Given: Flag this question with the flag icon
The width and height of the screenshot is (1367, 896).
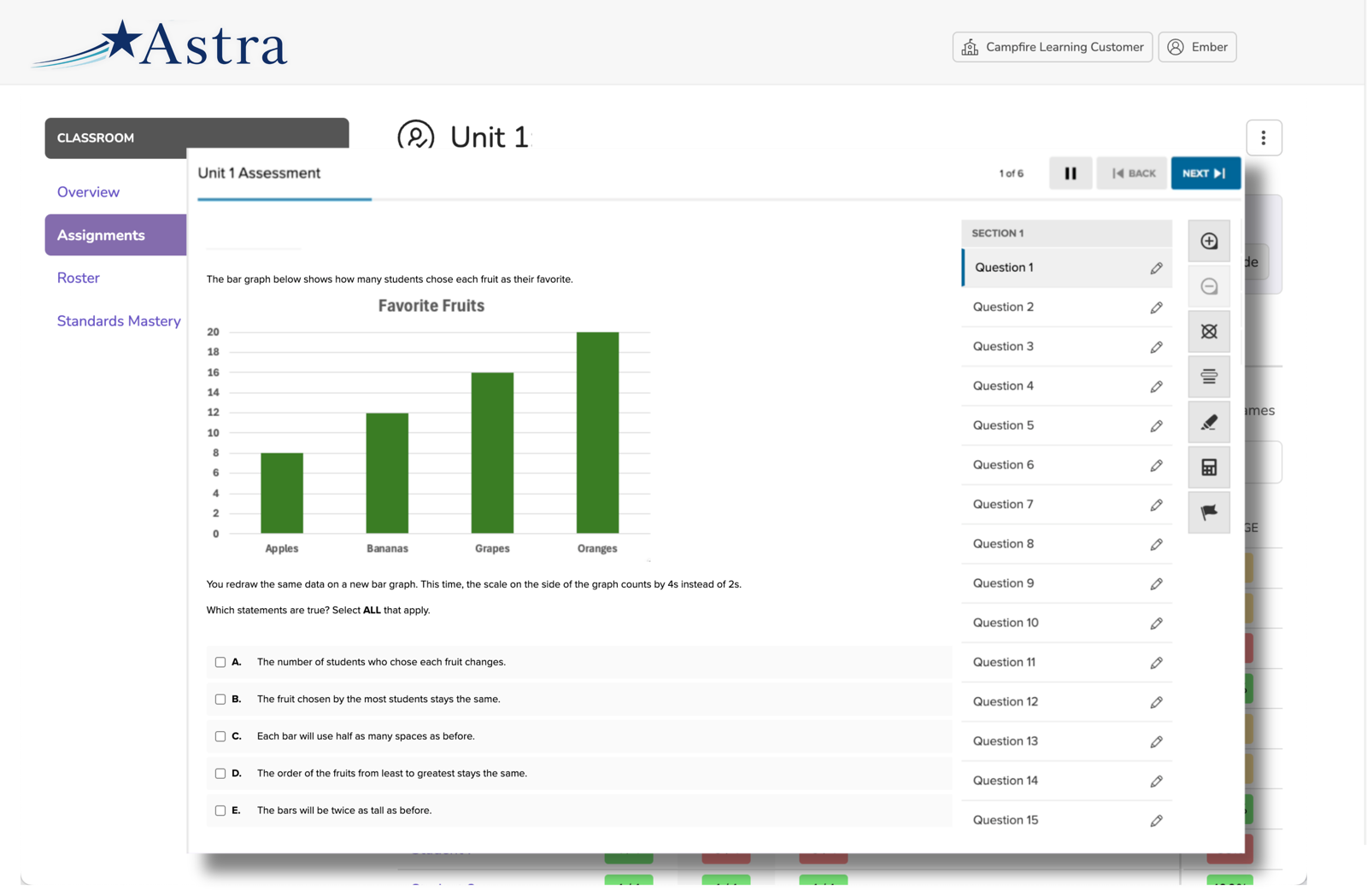Looking at the screenshot, I should point(1209,512).
